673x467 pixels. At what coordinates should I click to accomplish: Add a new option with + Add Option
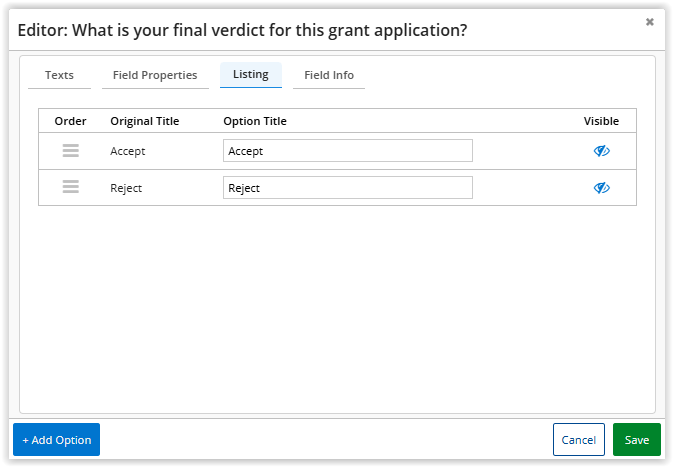click(x=56, y=440)
